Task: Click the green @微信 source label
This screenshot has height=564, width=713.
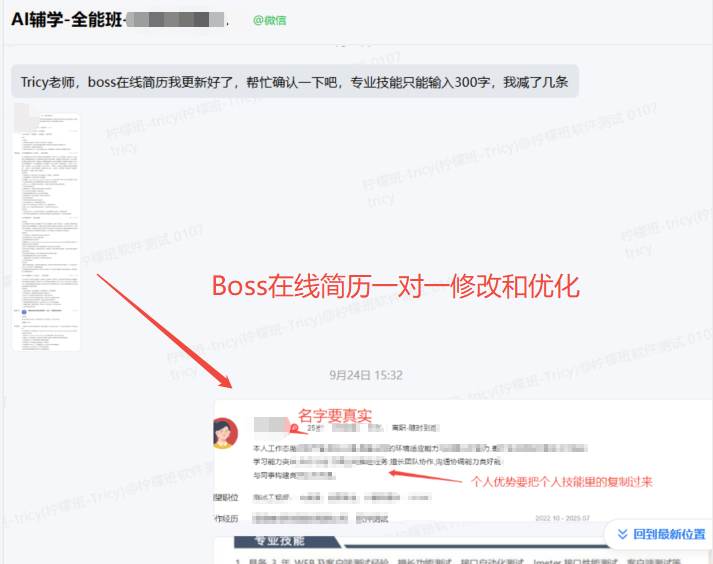Action: [269, 19]
